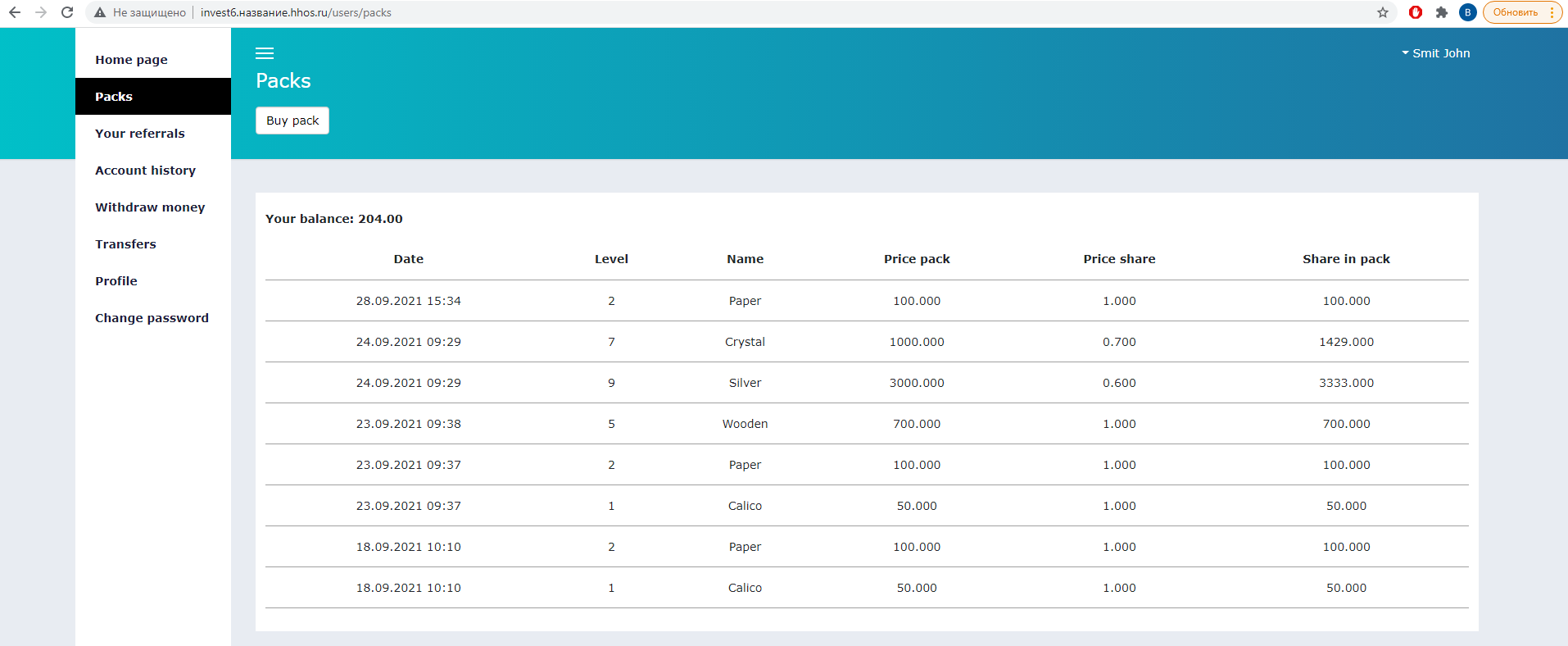1568x646 pixels.
Task: Click the Silver pack name
Action: click(x=745, y=383)
